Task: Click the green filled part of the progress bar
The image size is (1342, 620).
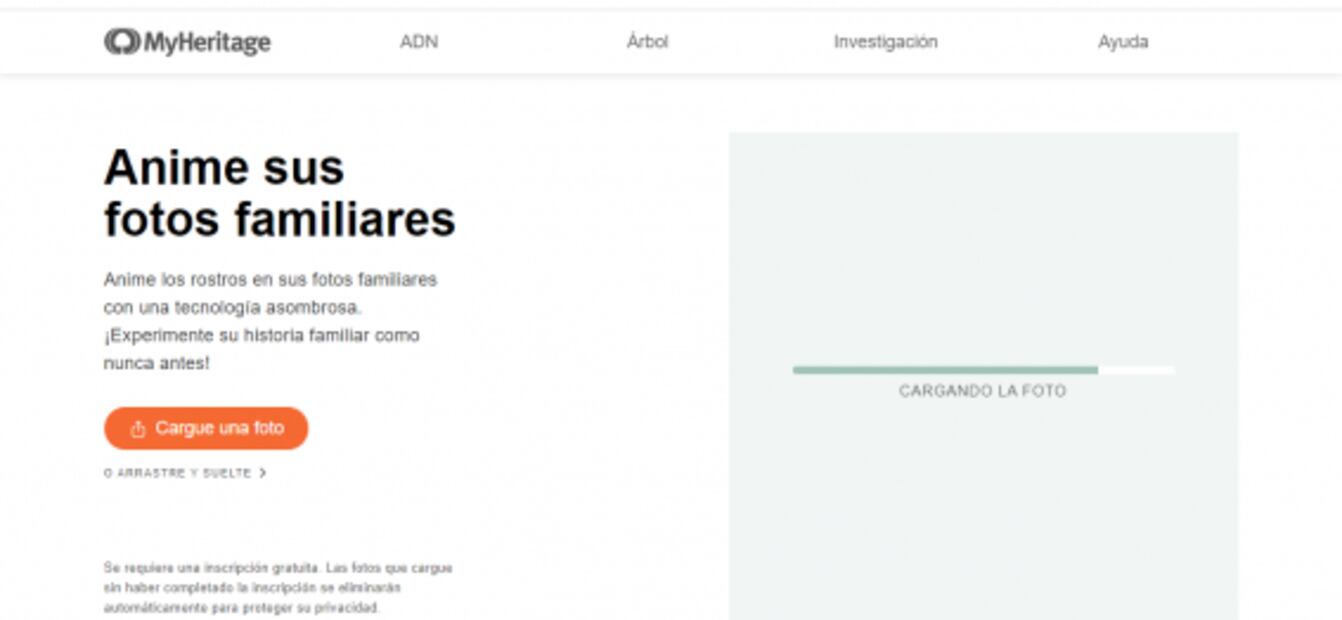Action: tap(944, 370)
